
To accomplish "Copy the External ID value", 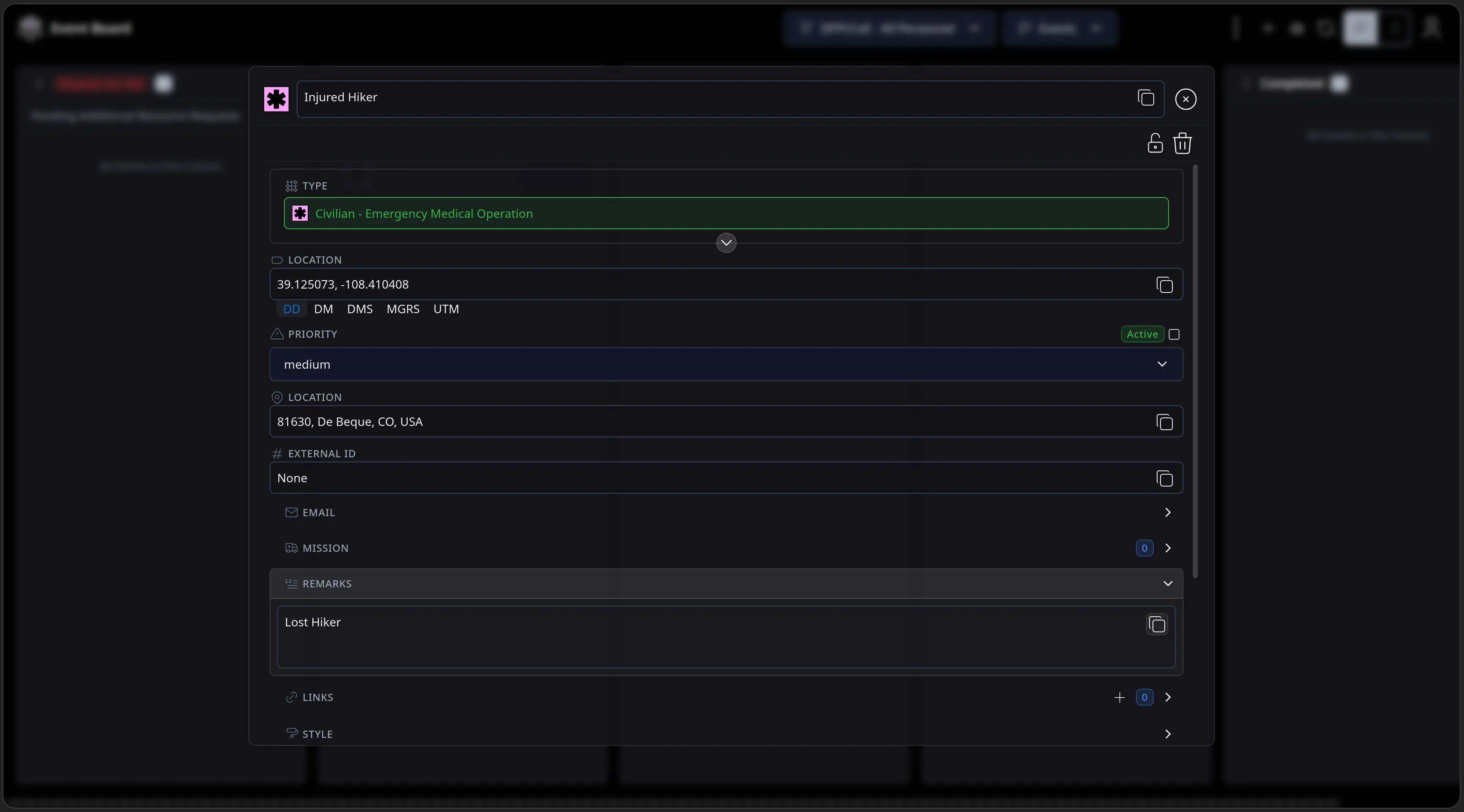I will 1164,478.
